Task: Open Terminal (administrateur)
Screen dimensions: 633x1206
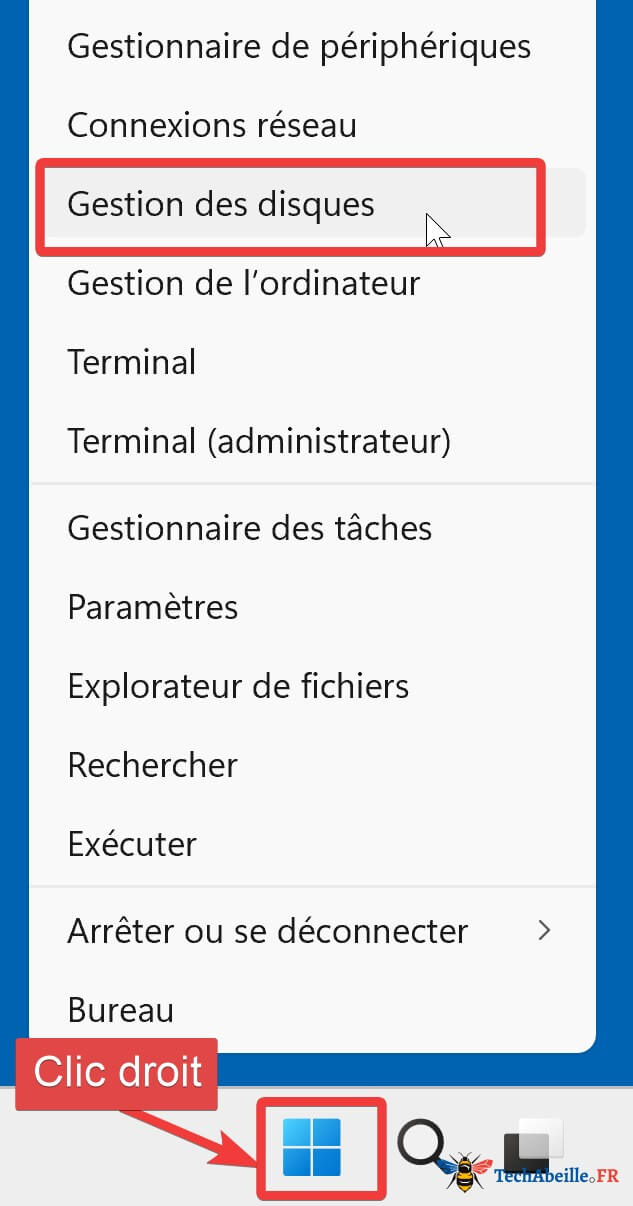Action: coord(259,440)
